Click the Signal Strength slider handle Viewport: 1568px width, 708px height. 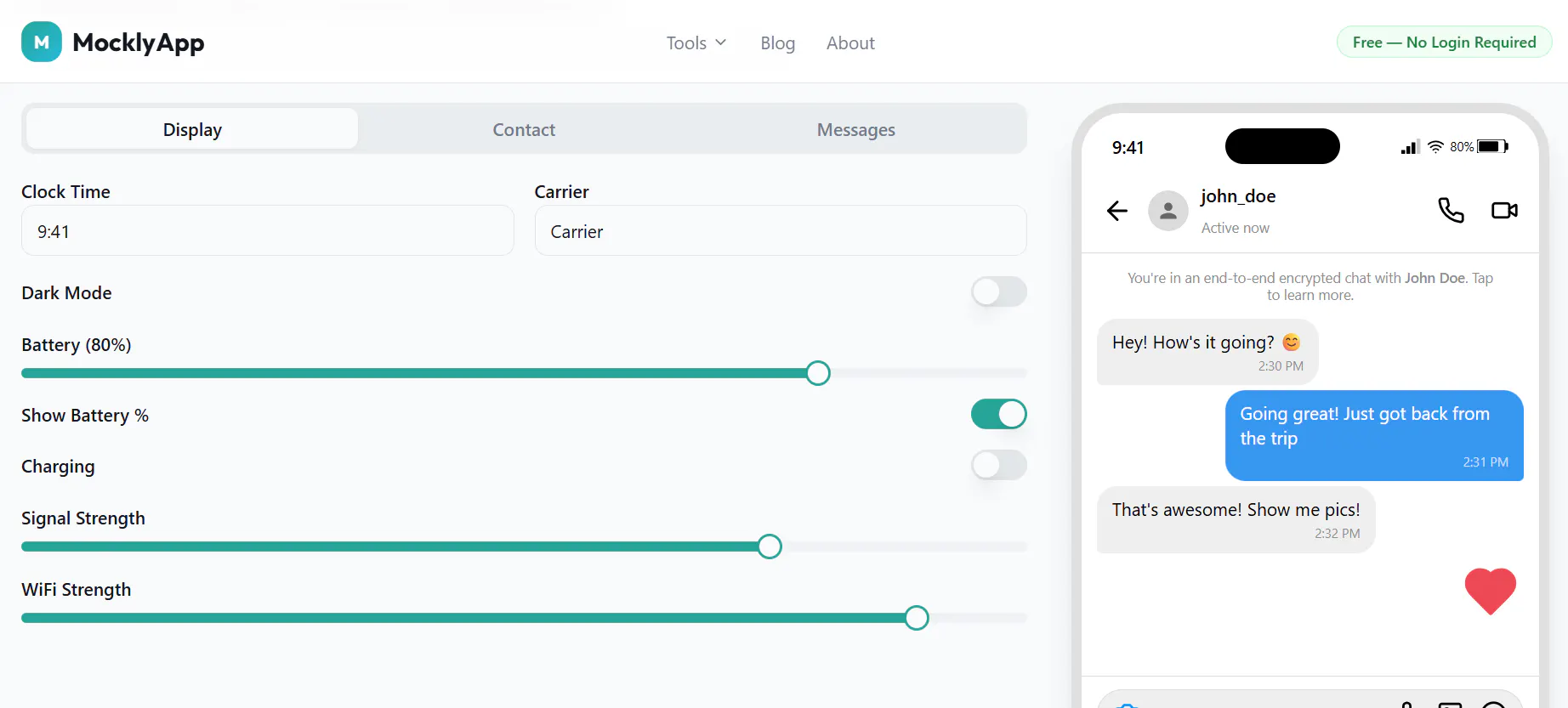click(x=770, y=547)
